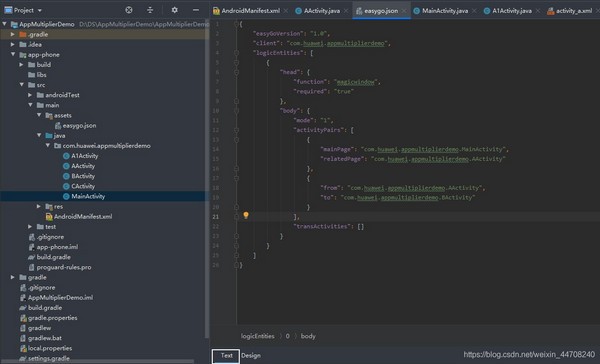600x364 pixels.
Task: Select the test folder
Action: [x=50, y=227]
